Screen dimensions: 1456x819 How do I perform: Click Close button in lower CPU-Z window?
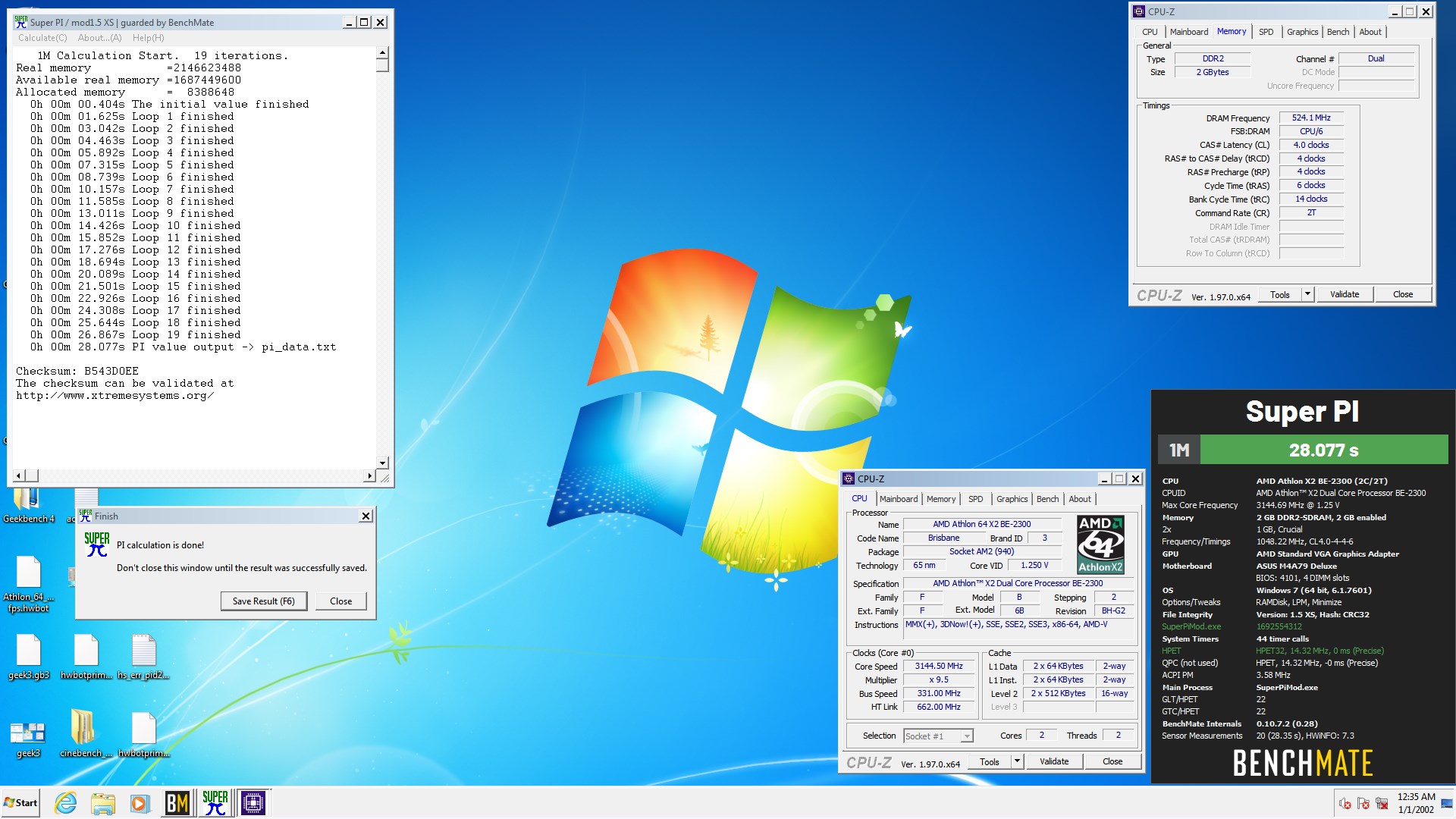pyautogui.click(x=1112, y=761)
